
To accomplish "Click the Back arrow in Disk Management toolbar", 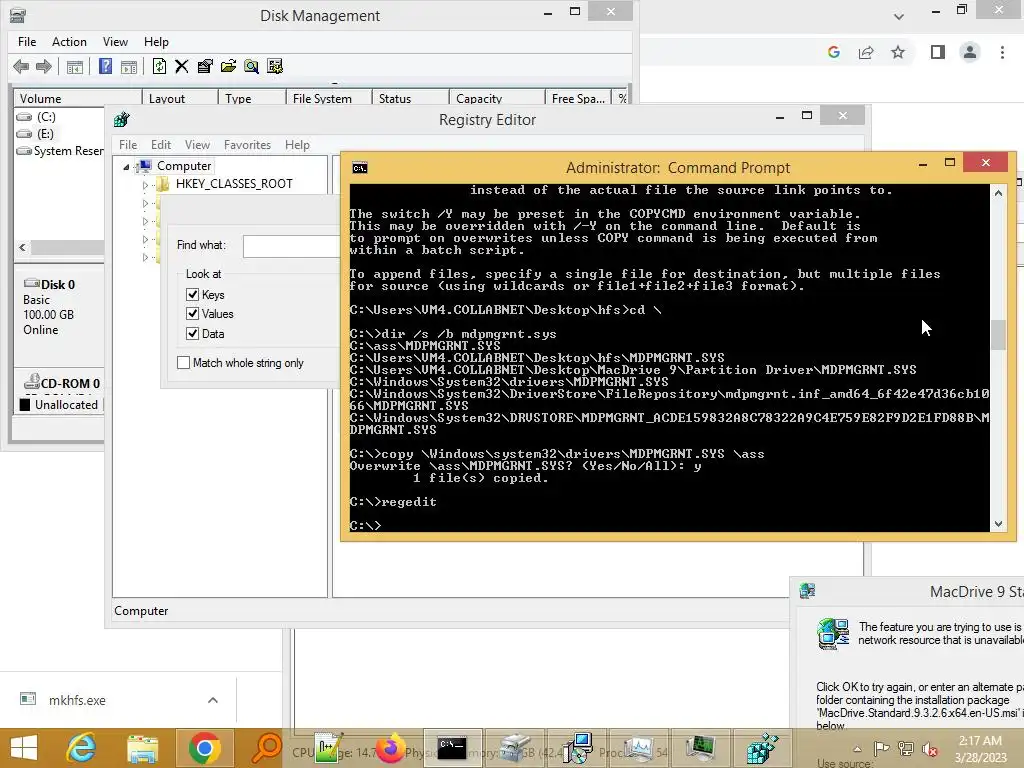I will click(21, 66).
